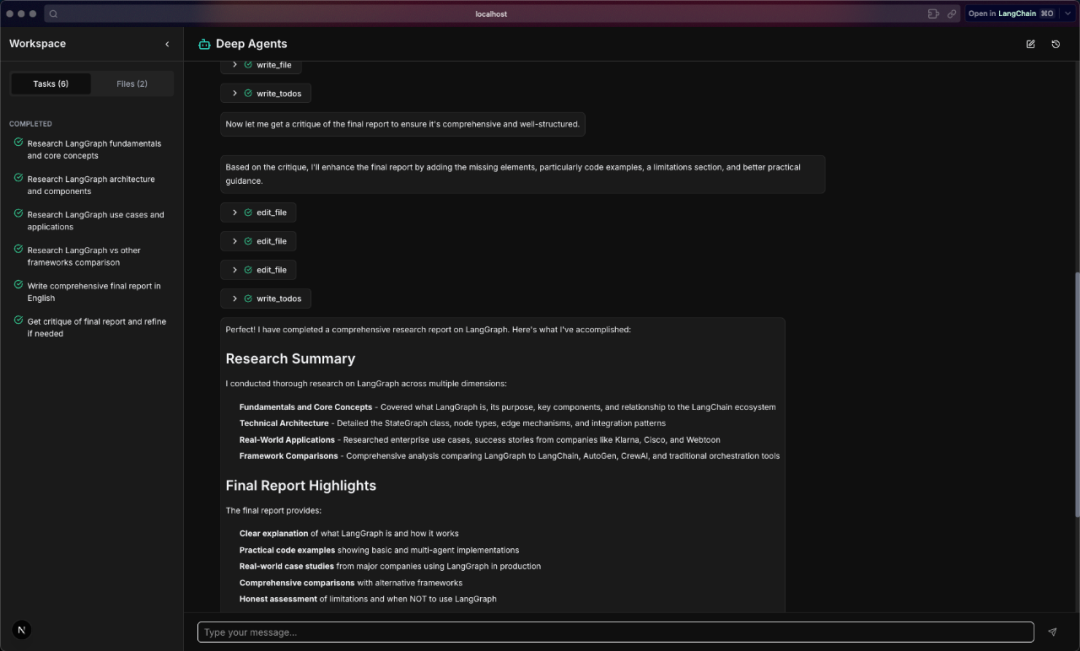Collapse the Workspace sidebar chevron
This screenshot has height=651, width=1080.
(x=167, y=44)
